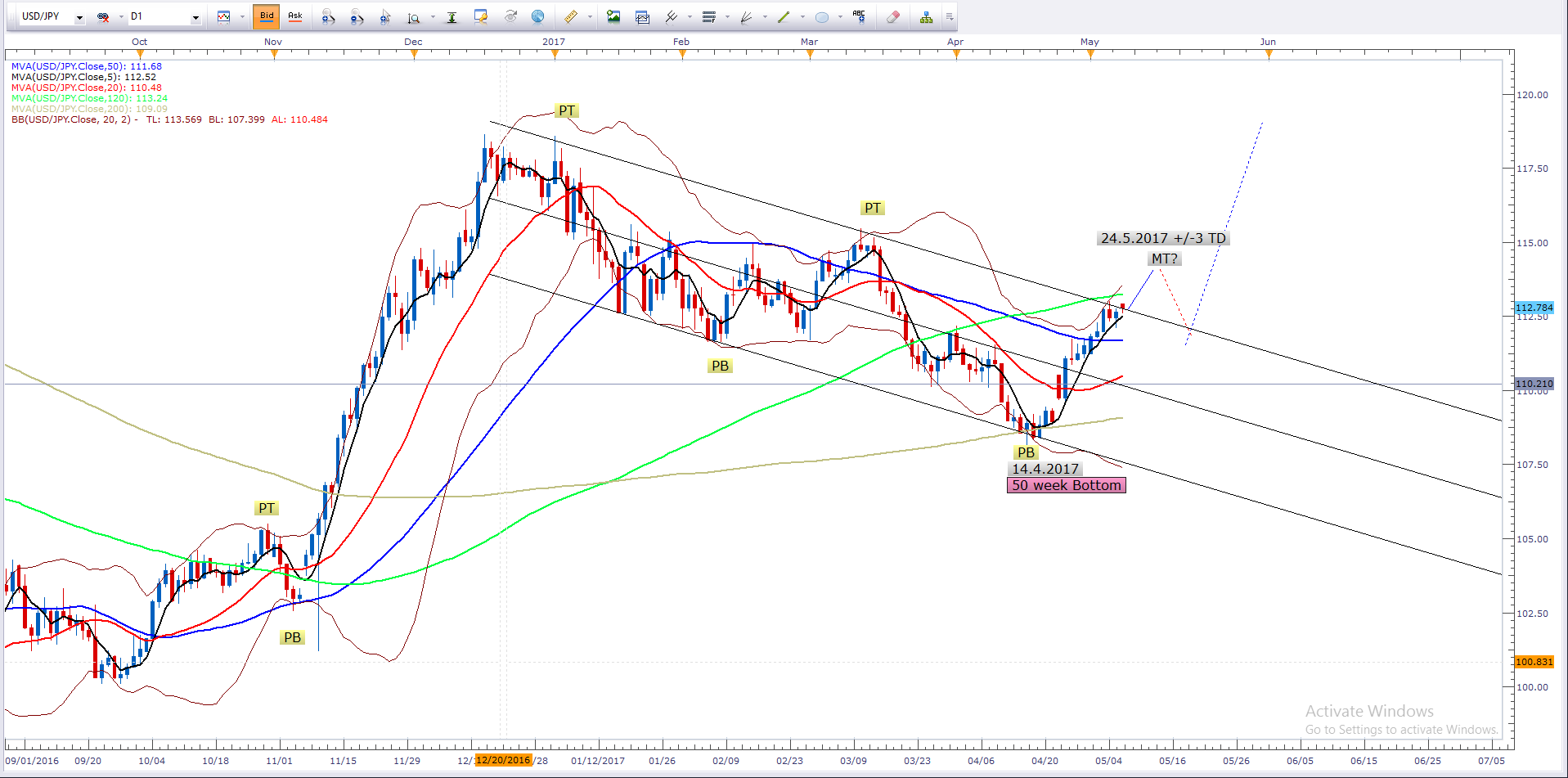1568x778 pixels.
Task: Expand the chart type dropdown arrow
Action: [x=242, y=17]
